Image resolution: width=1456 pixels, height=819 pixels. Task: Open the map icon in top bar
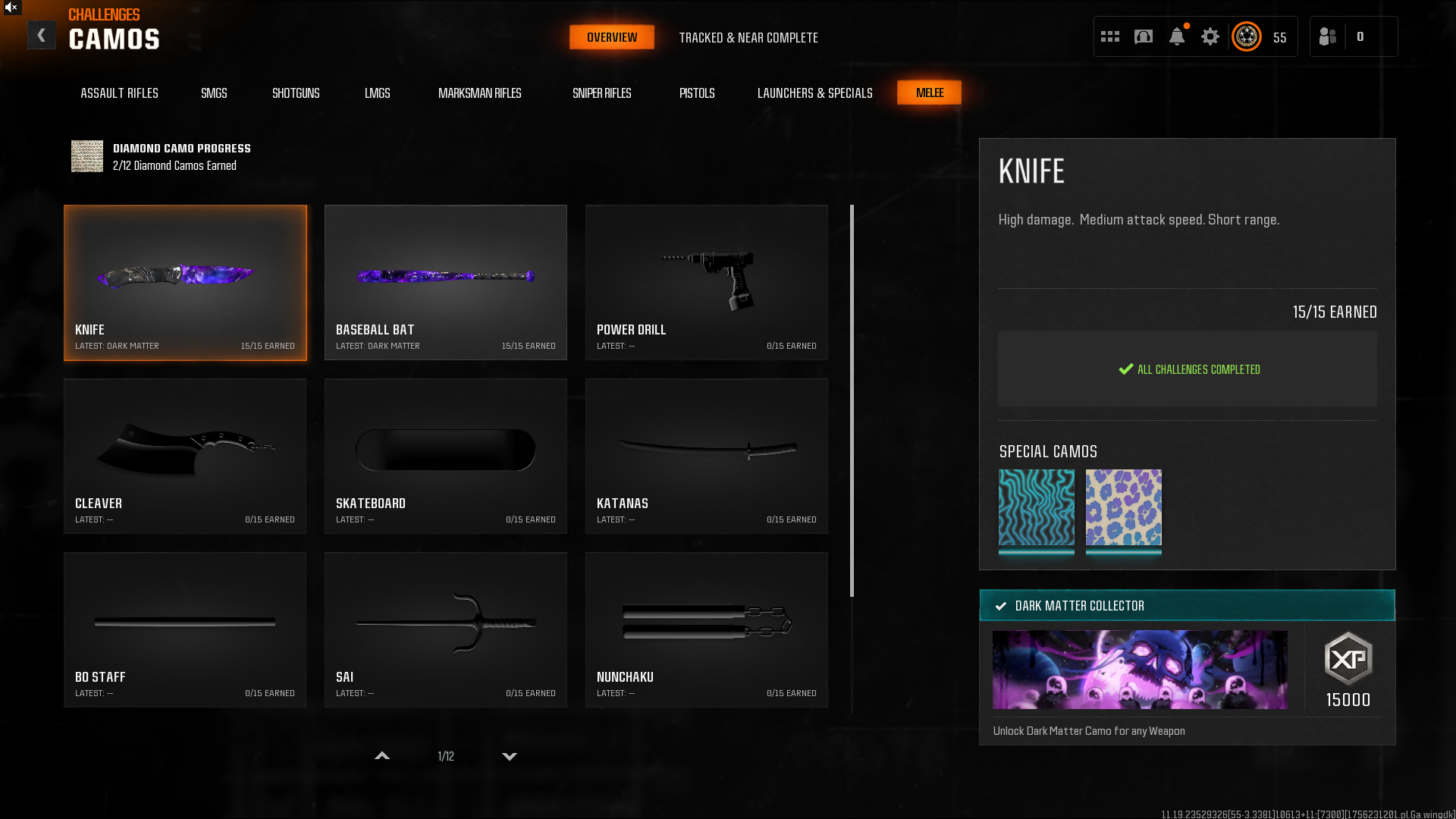pos(1144,36)
